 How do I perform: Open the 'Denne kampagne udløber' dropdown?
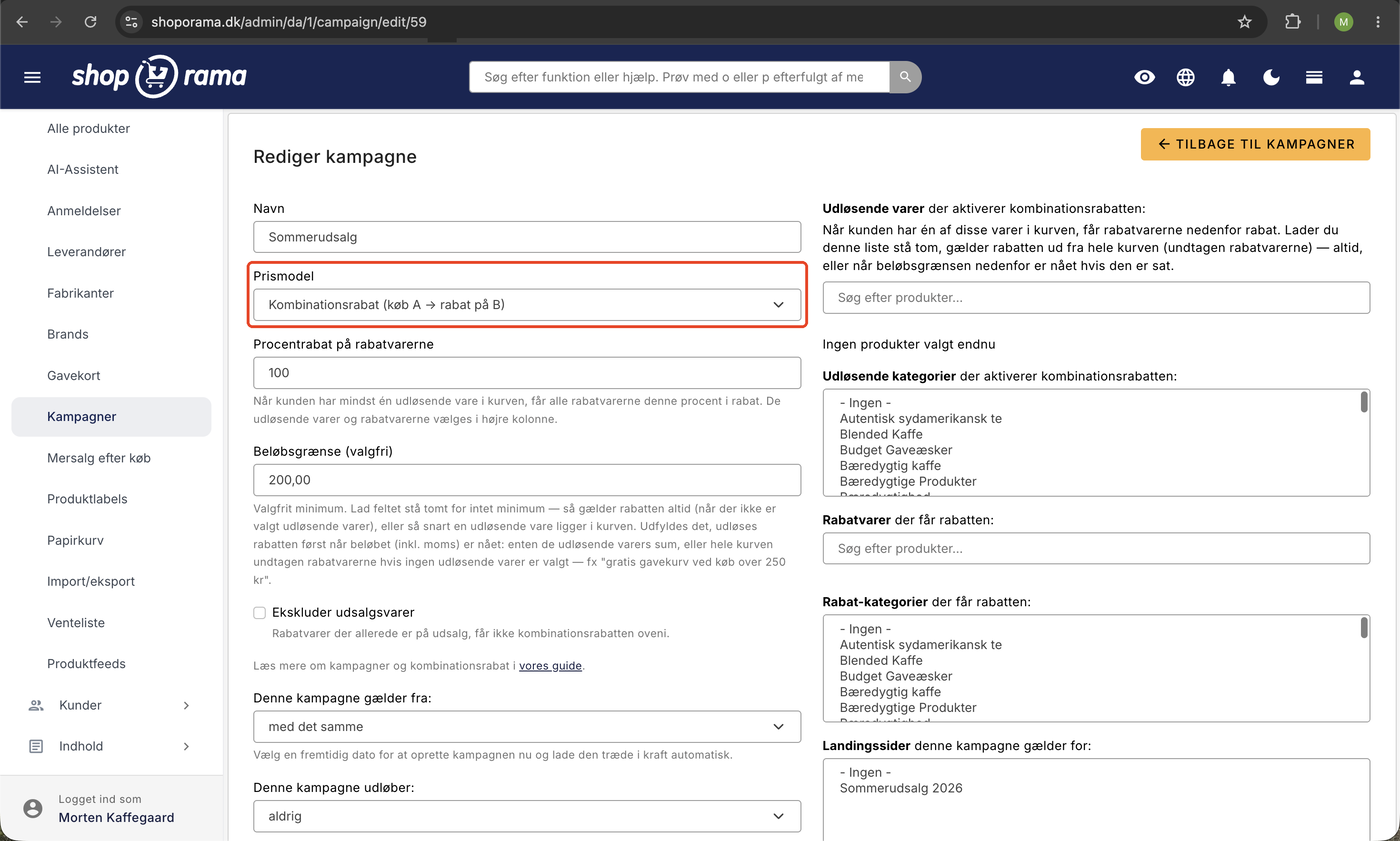pyautogui.click(x=527, y=816)
